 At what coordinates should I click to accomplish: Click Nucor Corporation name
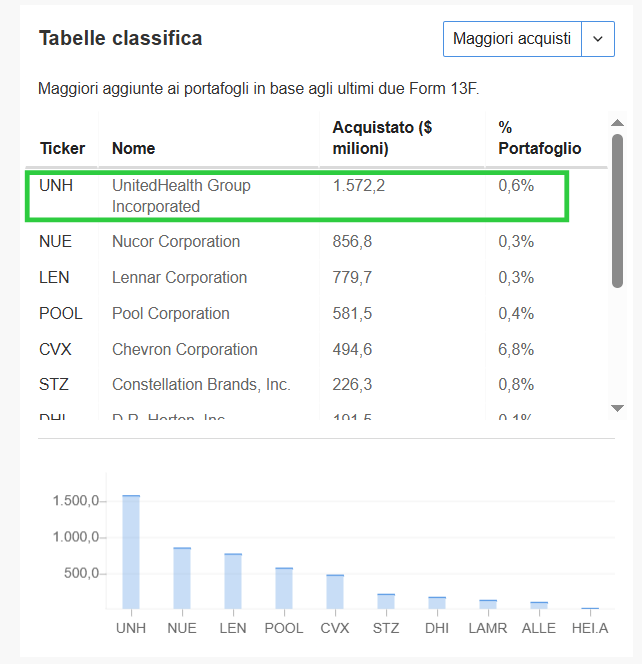pyautogui.click(x=176, y=241)
